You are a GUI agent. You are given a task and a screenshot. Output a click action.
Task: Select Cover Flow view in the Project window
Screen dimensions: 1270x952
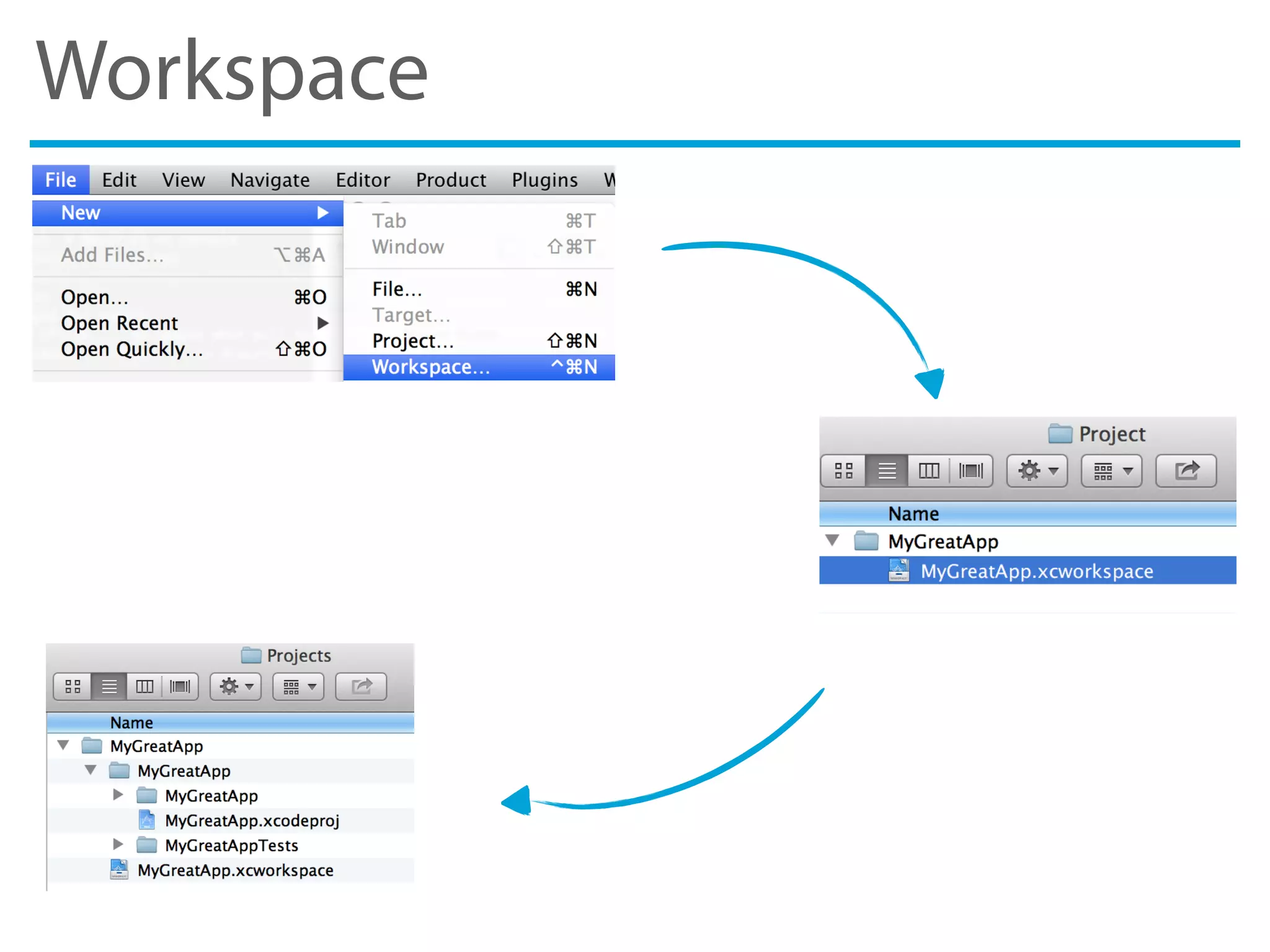point(970,471)
